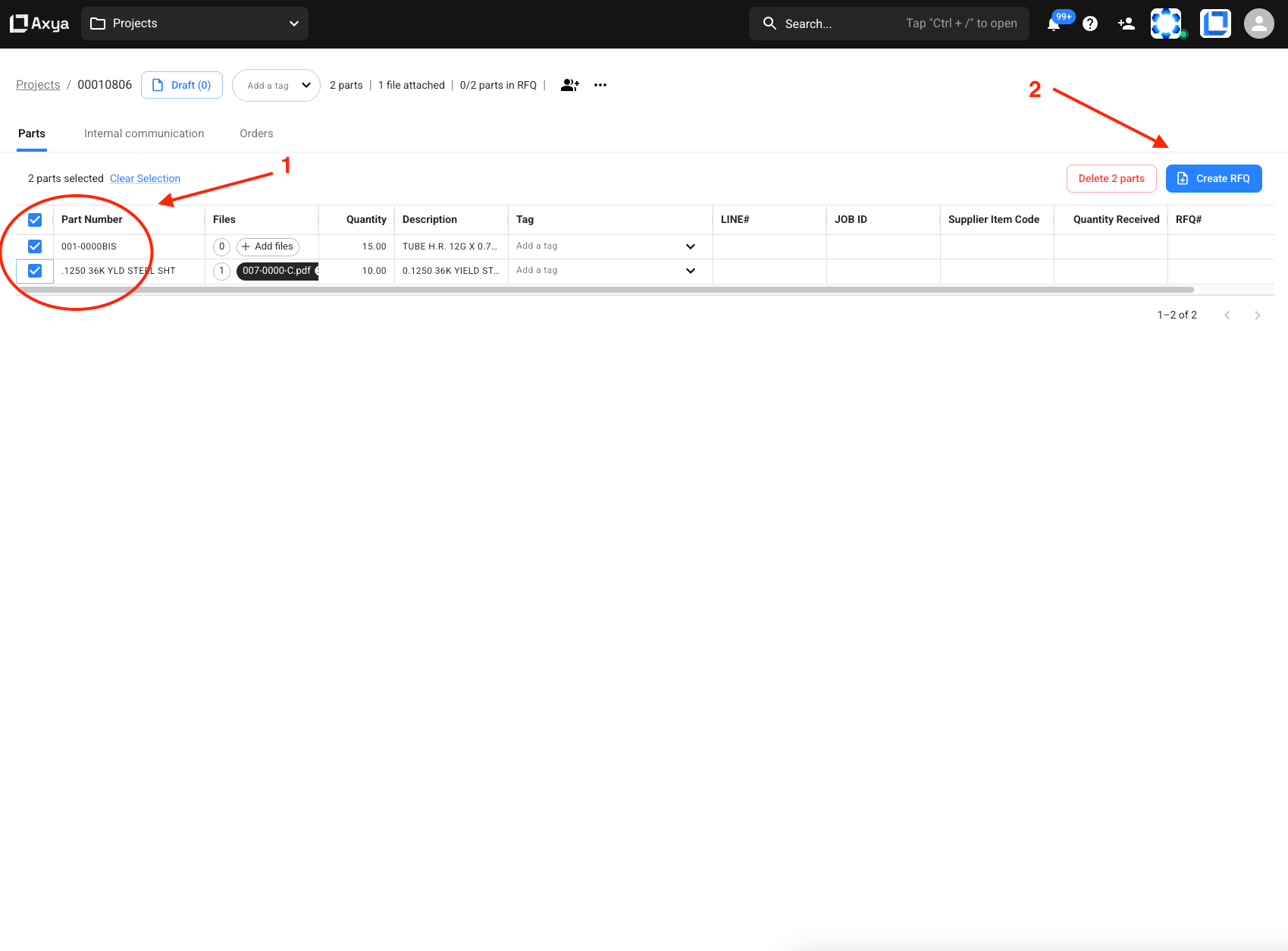
Task: Click the Clear Selection link
Action: (145, 178)
